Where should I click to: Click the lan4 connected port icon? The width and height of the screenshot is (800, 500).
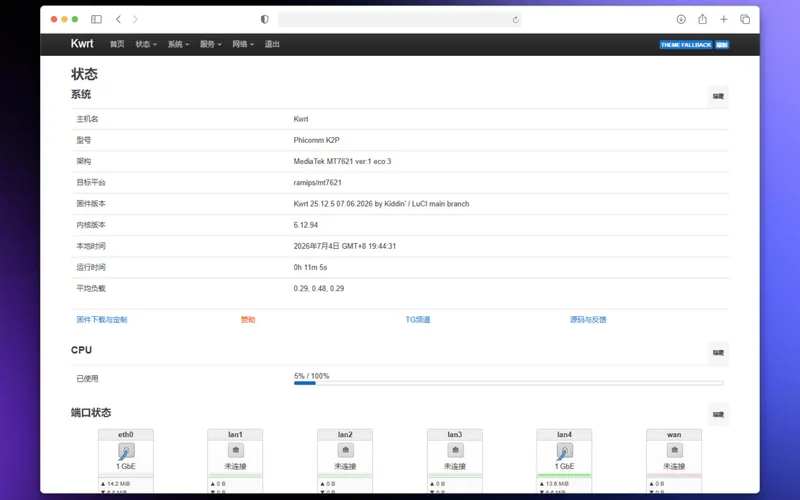(x=564, y=451)
